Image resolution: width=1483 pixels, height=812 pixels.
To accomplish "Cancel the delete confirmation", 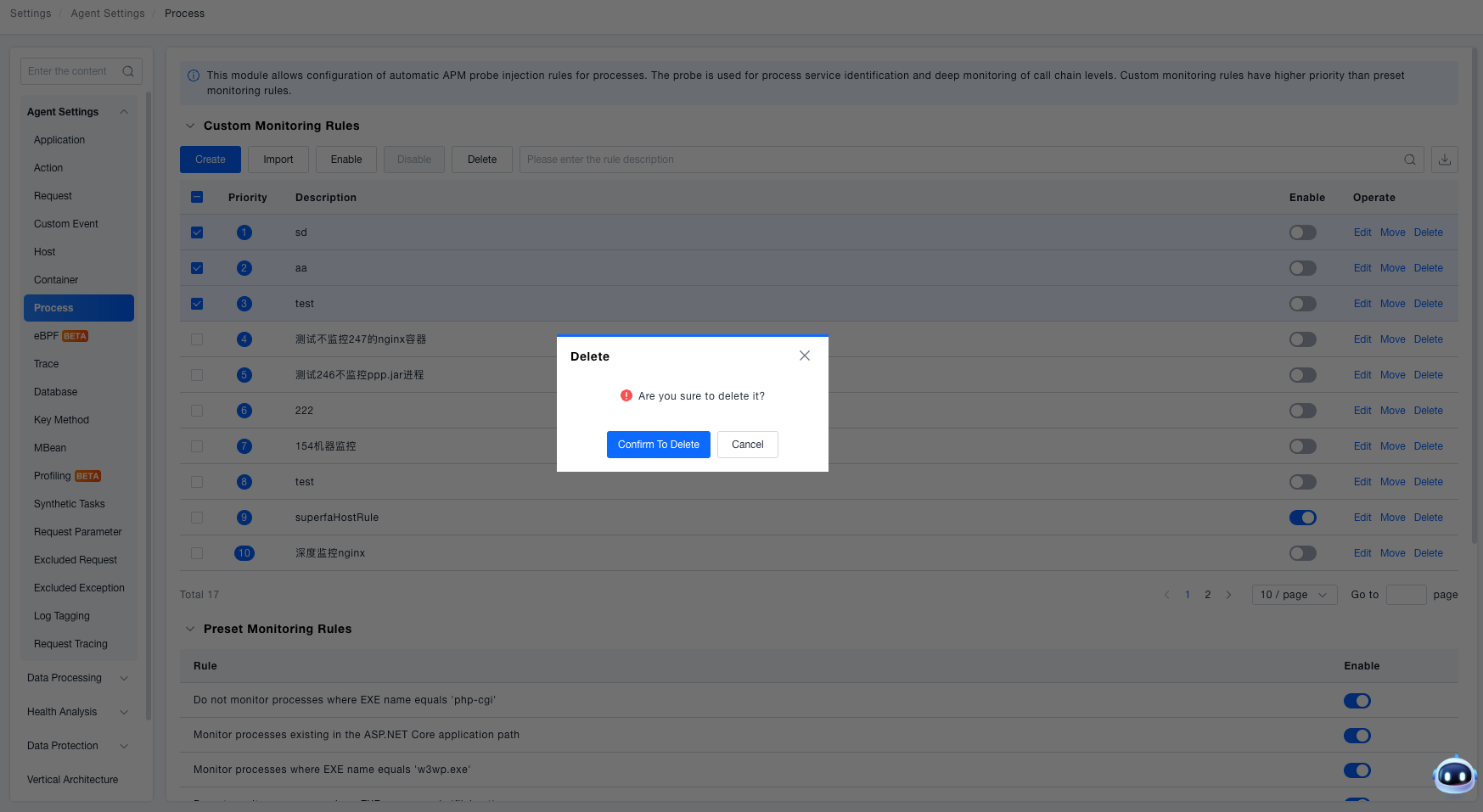I will coord(748,445).
